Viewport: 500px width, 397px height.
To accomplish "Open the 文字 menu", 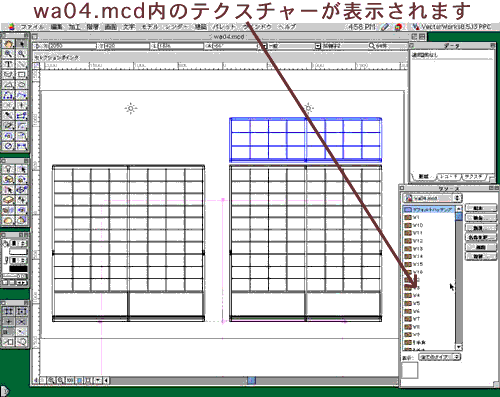I will [129, 27].
